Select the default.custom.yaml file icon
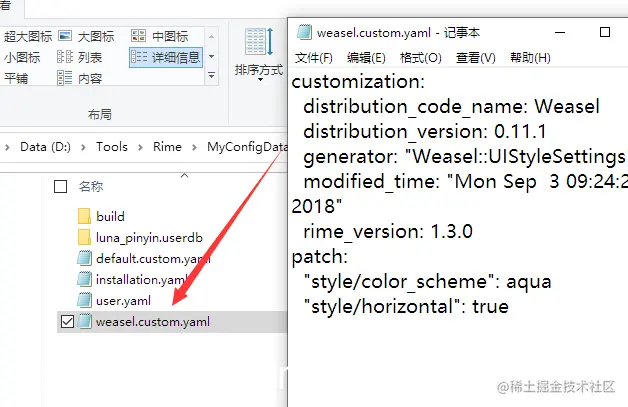 [84, 258]
